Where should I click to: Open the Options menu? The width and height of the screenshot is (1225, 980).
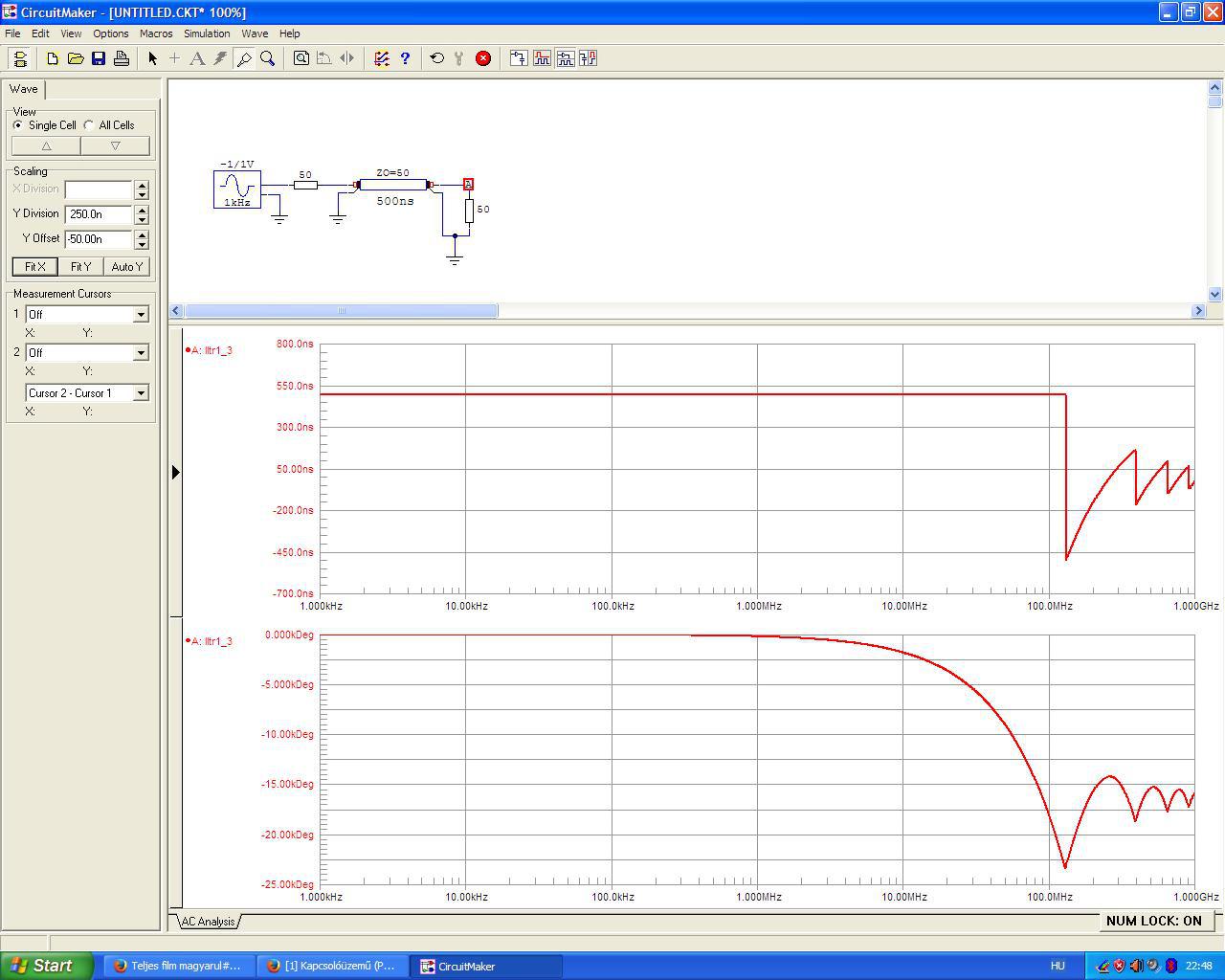(x=111, y=33)
